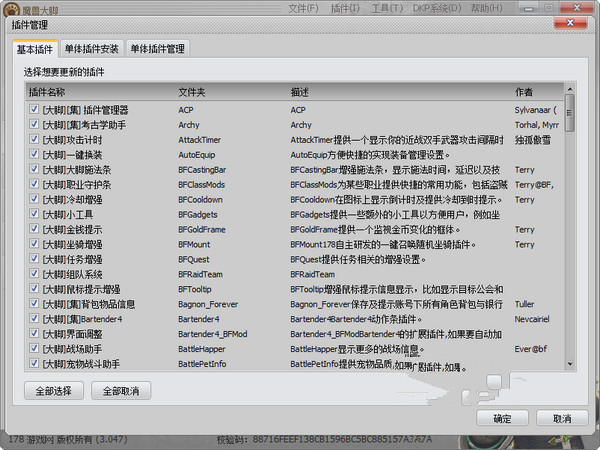Viewport: 600px width, 450px height.
Task: Select the BFQuest folder cell
Action: point(194,259)
